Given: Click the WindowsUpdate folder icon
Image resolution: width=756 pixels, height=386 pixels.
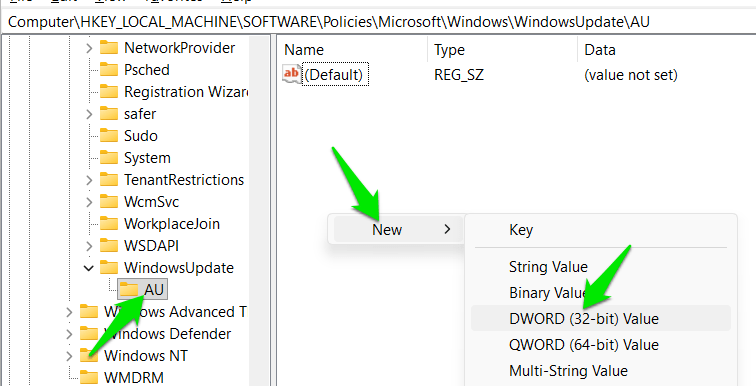Looking at the screenshot, I should (109, 268).
